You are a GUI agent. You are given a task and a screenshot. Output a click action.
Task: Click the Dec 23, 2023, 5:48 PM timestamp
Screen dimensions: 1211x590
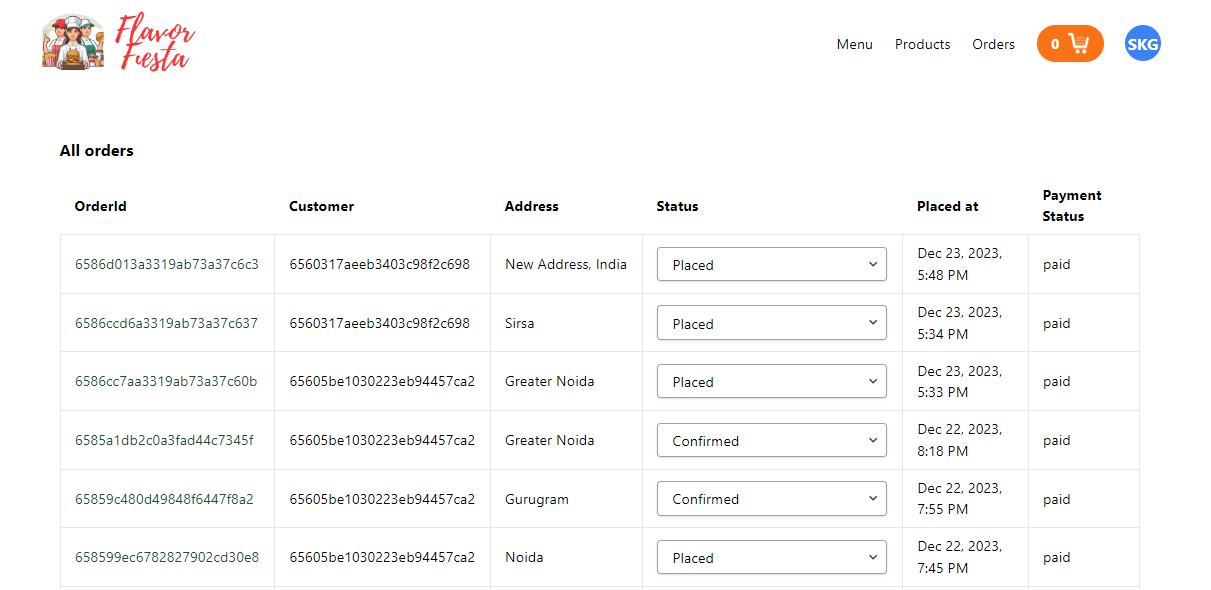[959, 264]
